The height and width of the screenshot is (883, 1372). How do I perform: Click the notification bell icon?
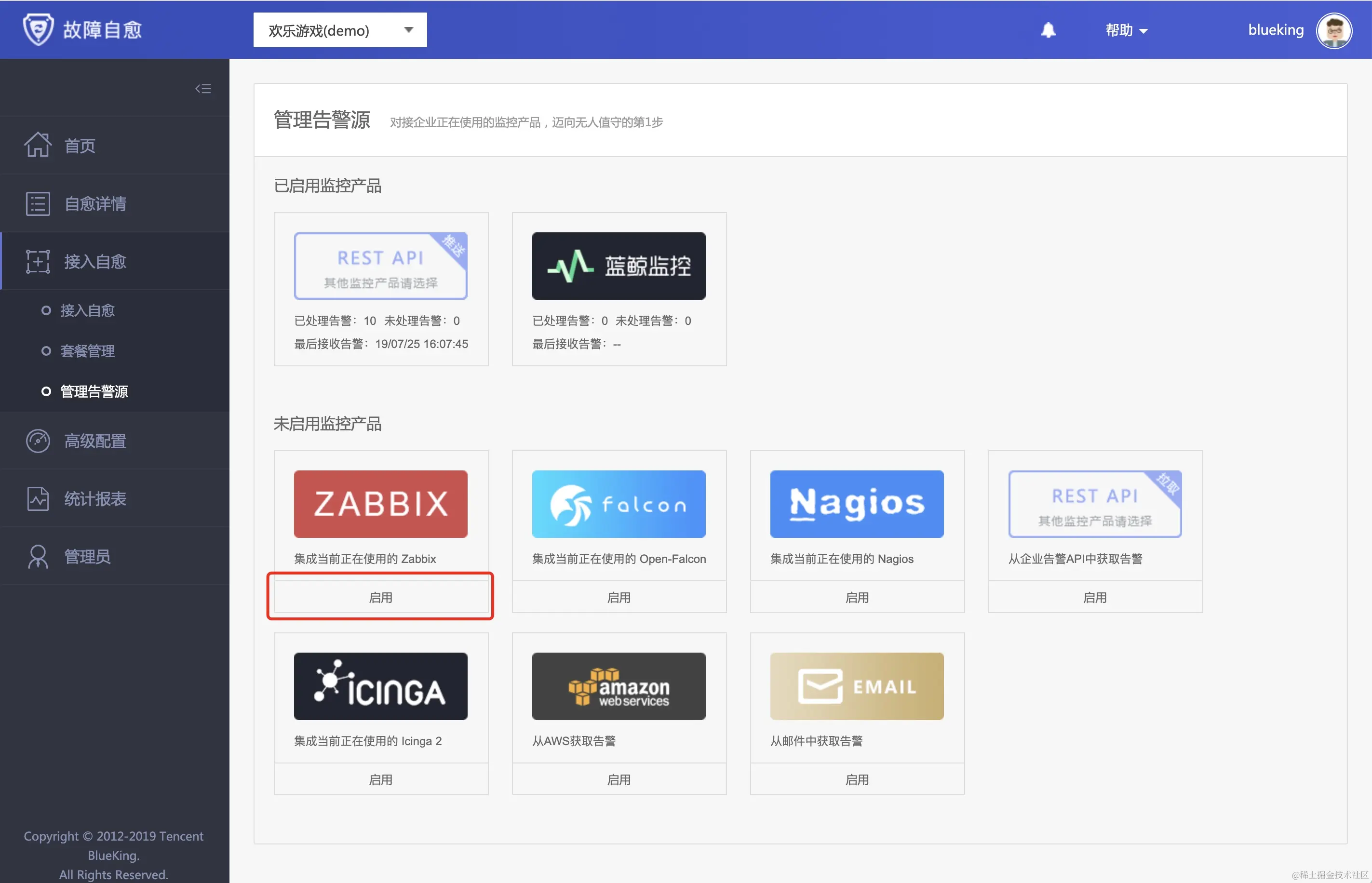tap(1048, 30)
